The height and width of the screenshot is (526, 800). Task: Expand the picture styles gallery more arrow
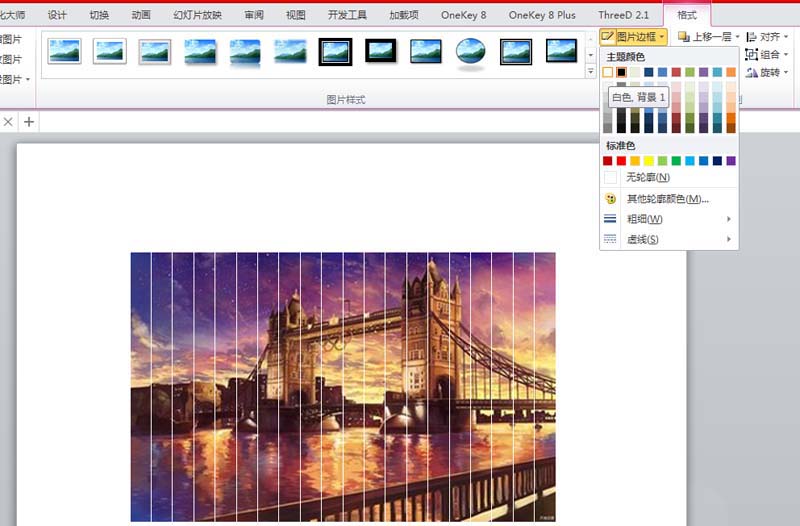tap(590, 72)
